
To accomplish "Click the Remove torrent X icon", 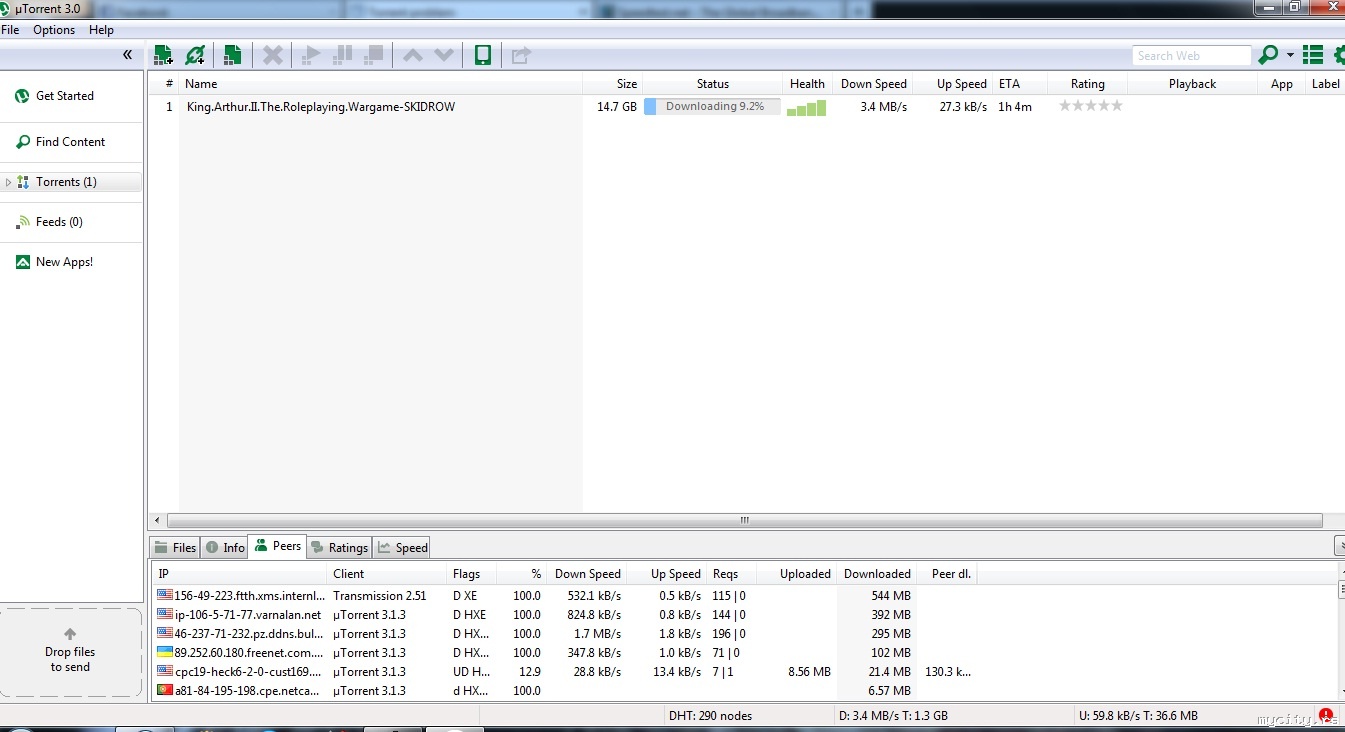I will 272,55.
